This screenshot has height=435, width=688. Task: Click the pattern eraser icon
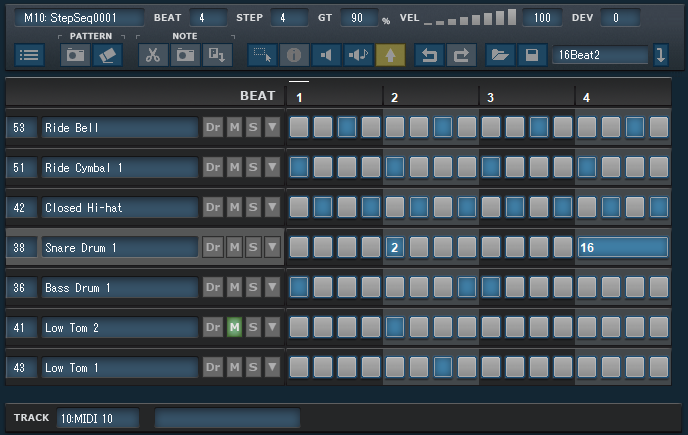(107, 55)
